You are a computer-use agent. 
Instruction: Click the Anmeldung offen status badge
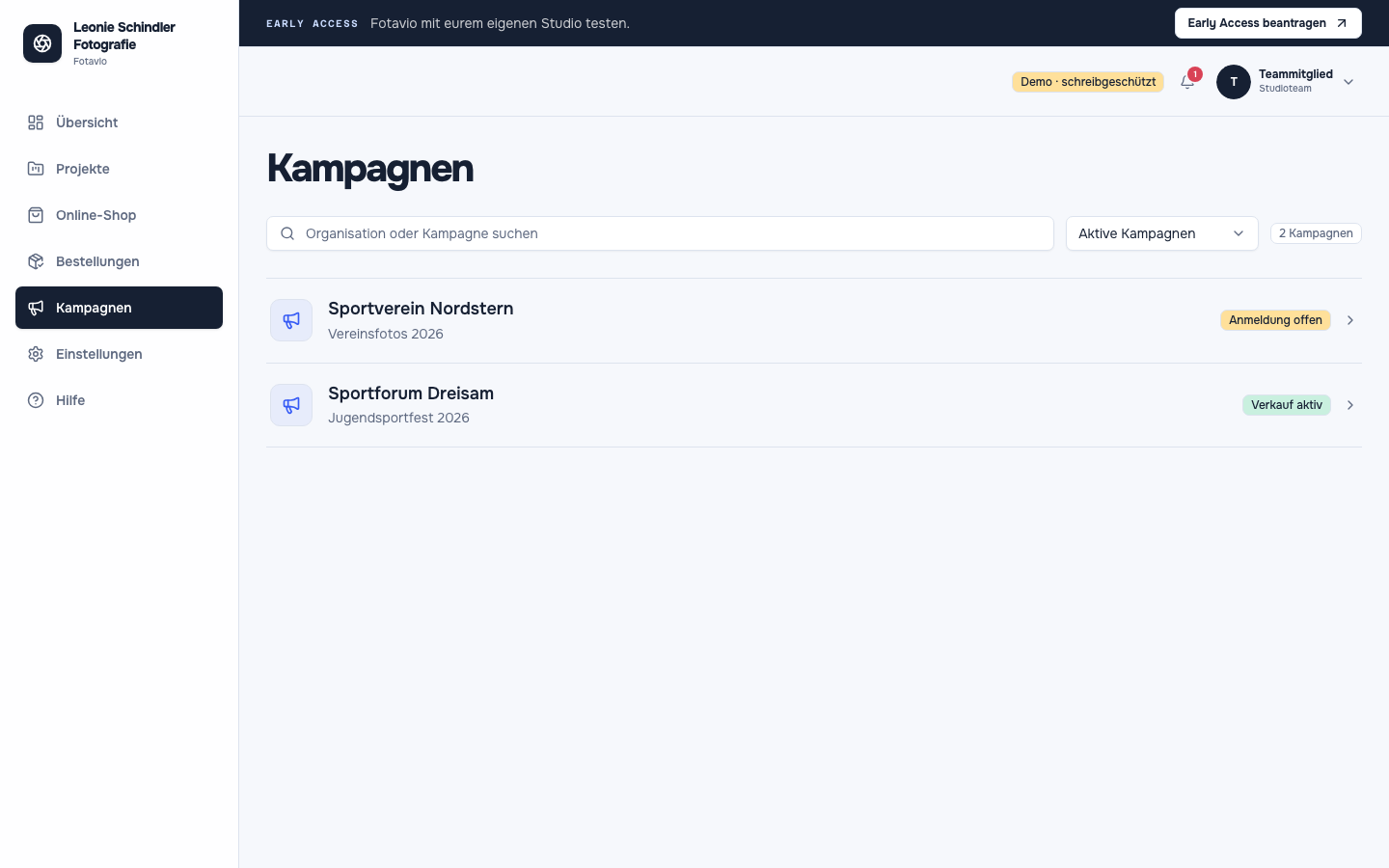point(1275,320)
